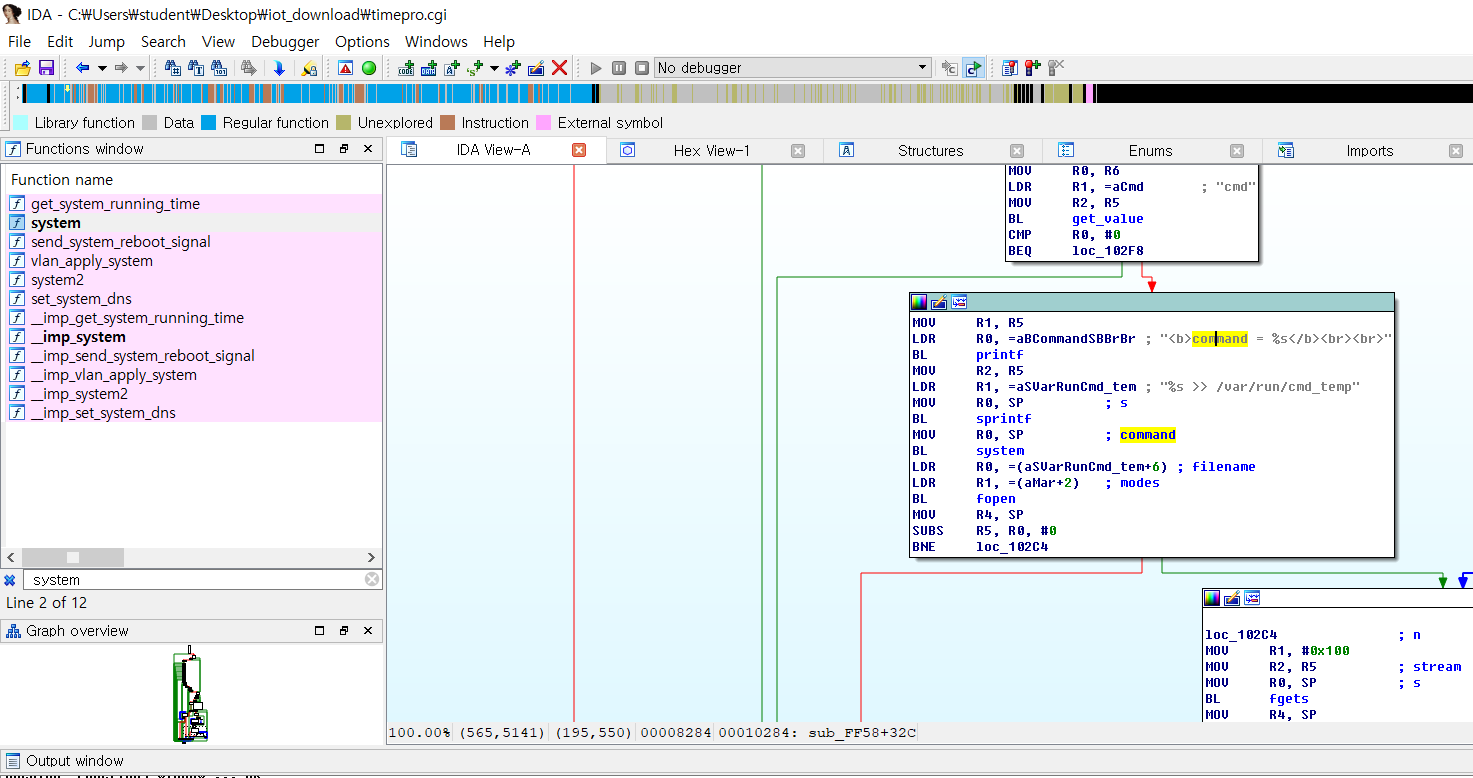Image resolution: width=1473 pixels, height=778 pixels.
Task: Click the grayed delete breakpoint icon
Action: pos(1056,68)
